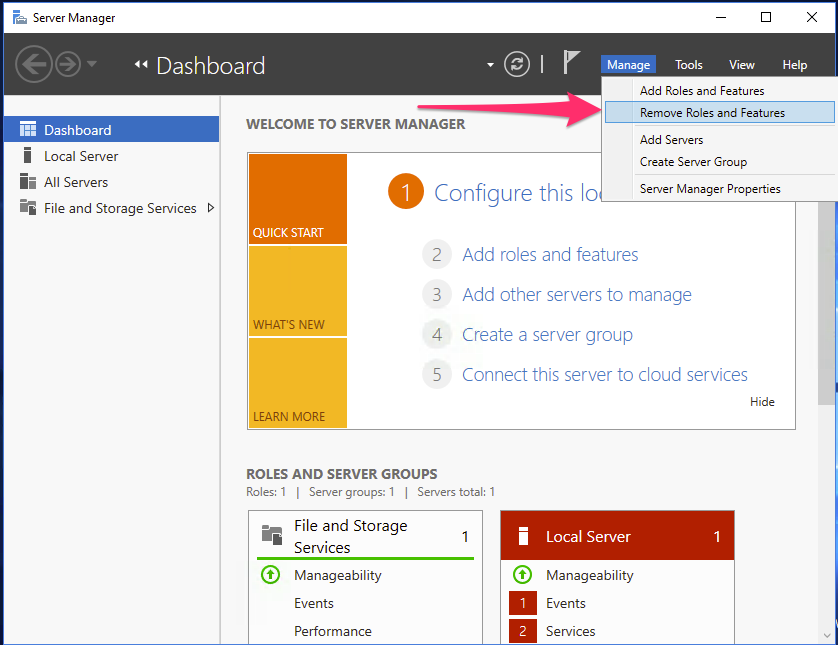The image size is (838, 645).
Task: Open the Help menu
Action: [795, 65]
